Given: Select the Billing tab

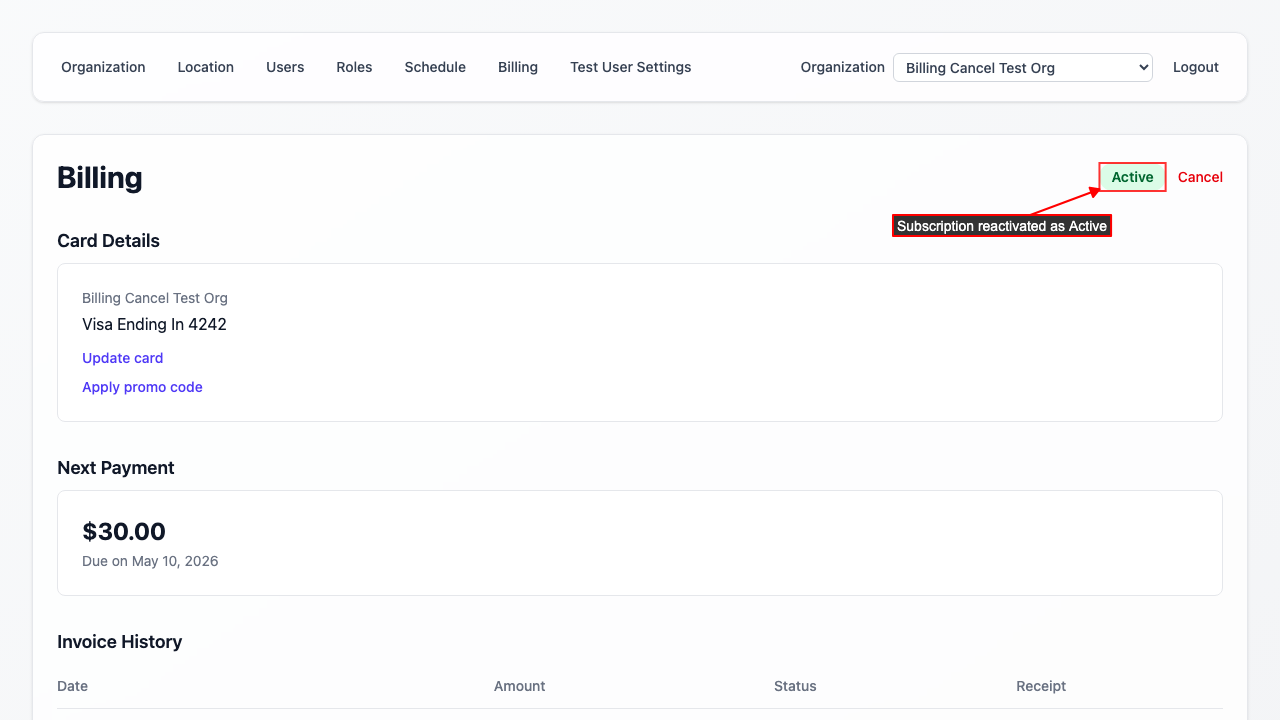Looking at the screenshot, I should click(518, 67).
